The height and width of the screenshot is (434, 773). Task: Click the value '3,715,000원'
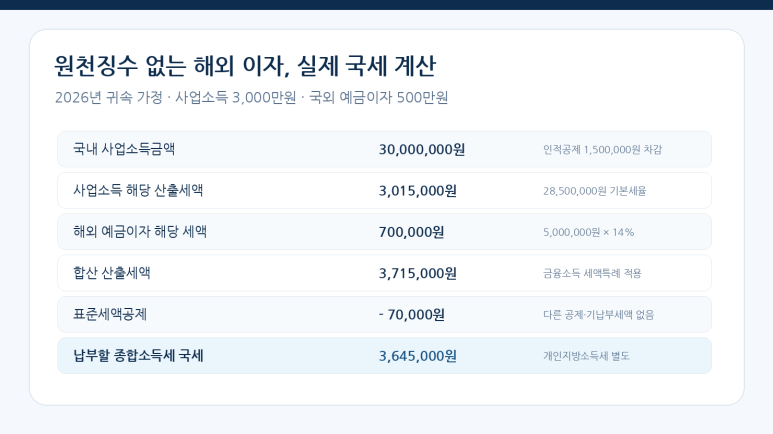418,273
